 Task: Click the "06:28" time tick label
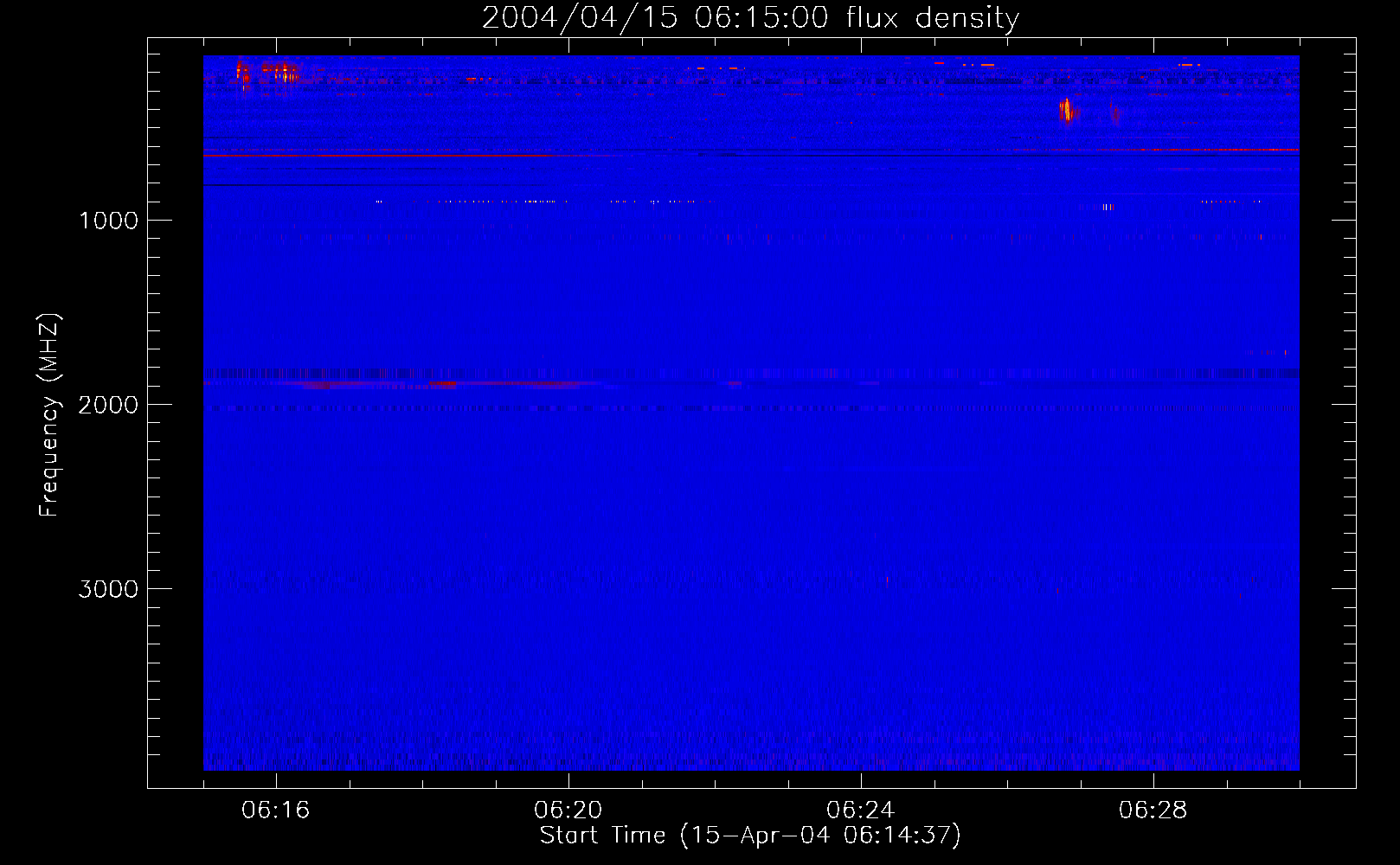click(x=1153, y=811)
